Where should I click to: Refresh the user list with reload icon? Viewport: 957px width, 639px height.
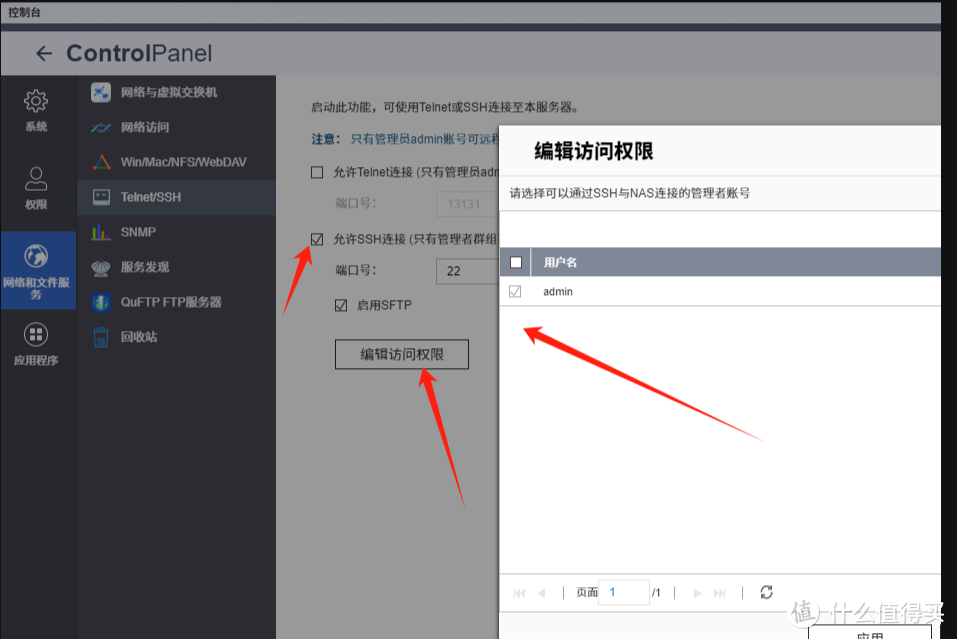point(766,592)
